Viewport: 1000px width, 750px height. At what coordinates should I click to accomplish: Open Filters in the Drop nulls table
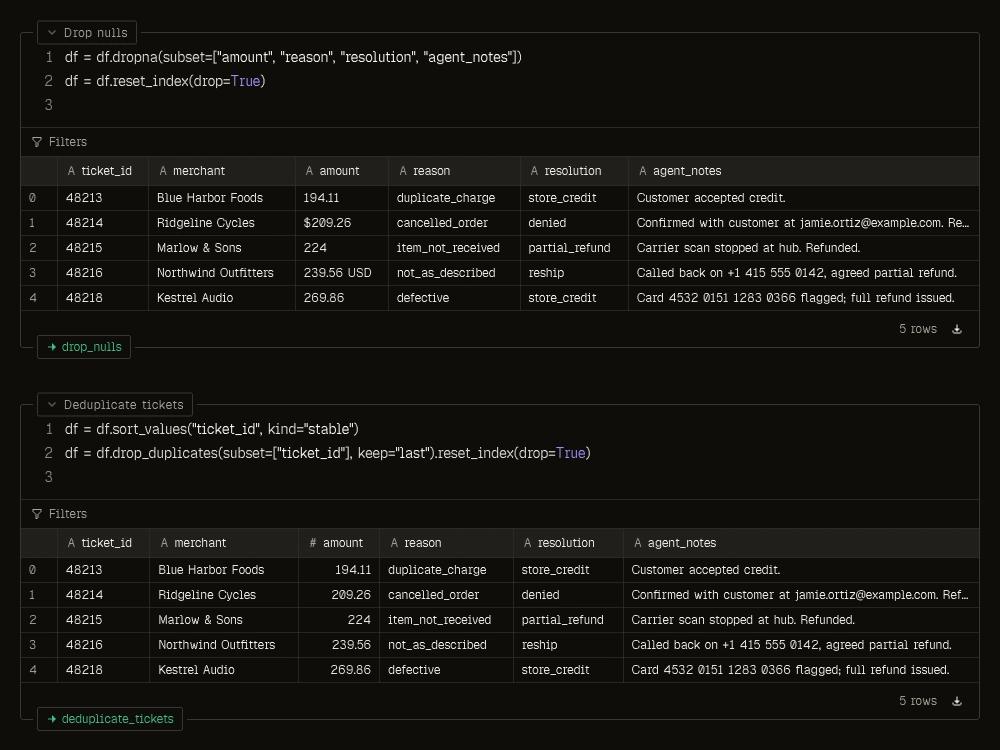pos(59,142)
